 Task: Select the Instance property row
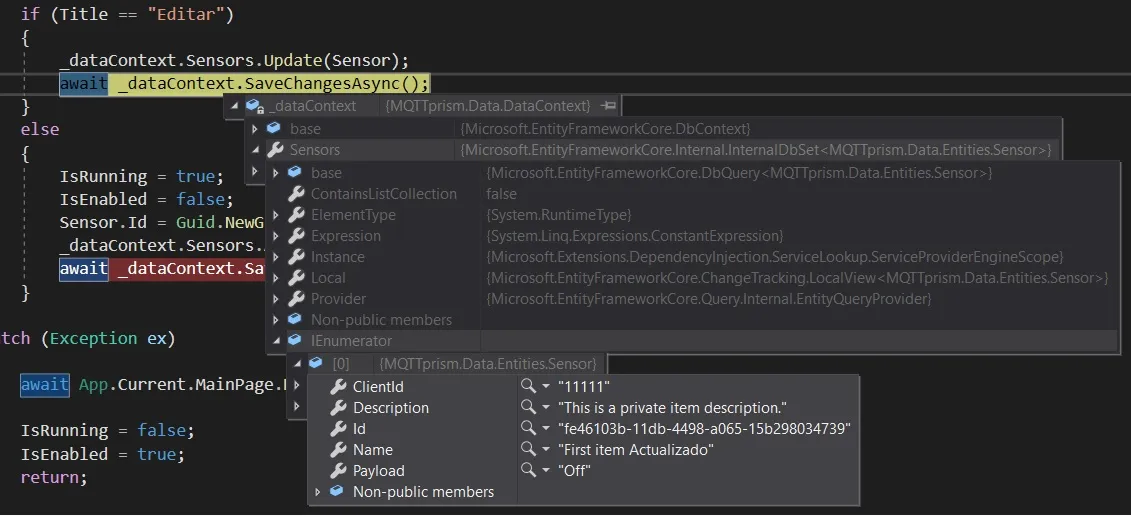pyautogui.click(x=338, y=257)
